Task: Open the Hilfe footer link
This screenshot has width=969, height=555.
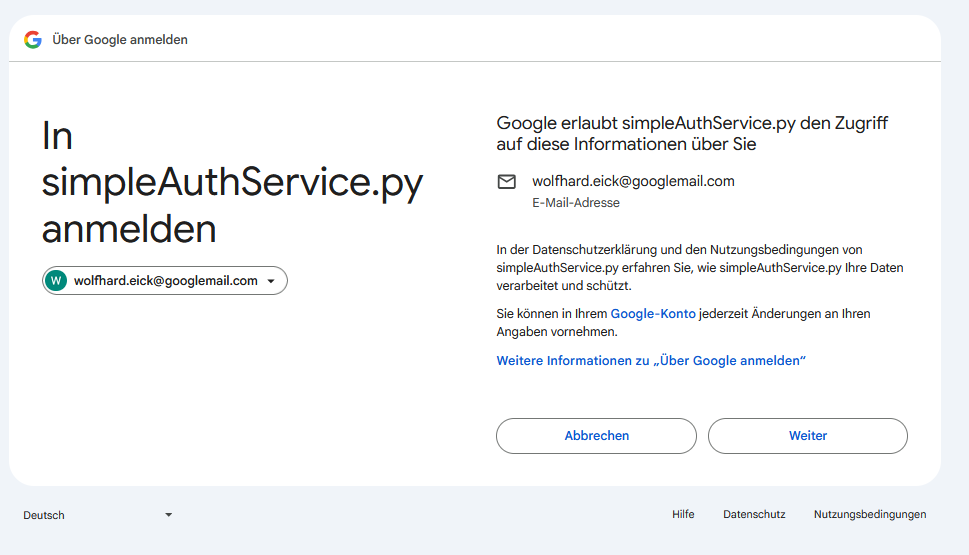Action: (683, 514)
